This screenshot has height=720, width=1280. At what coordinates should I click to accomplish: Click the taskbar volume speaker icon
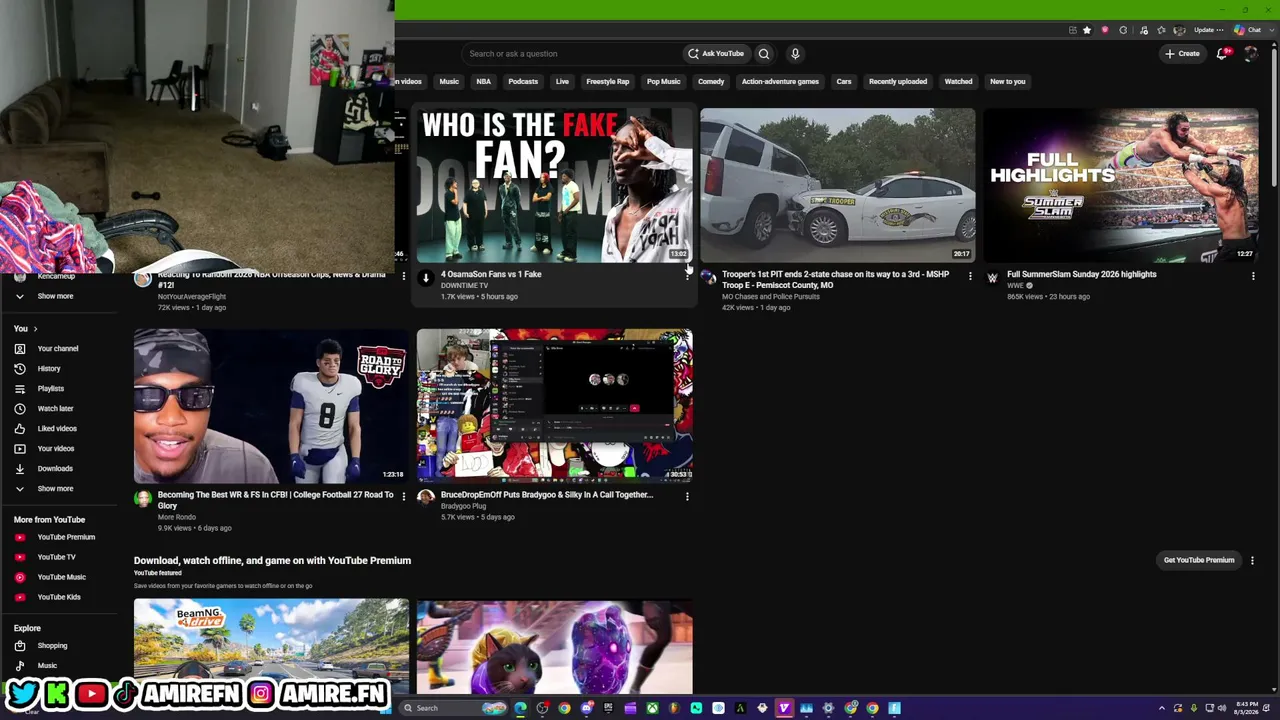tap(1221, 708)
